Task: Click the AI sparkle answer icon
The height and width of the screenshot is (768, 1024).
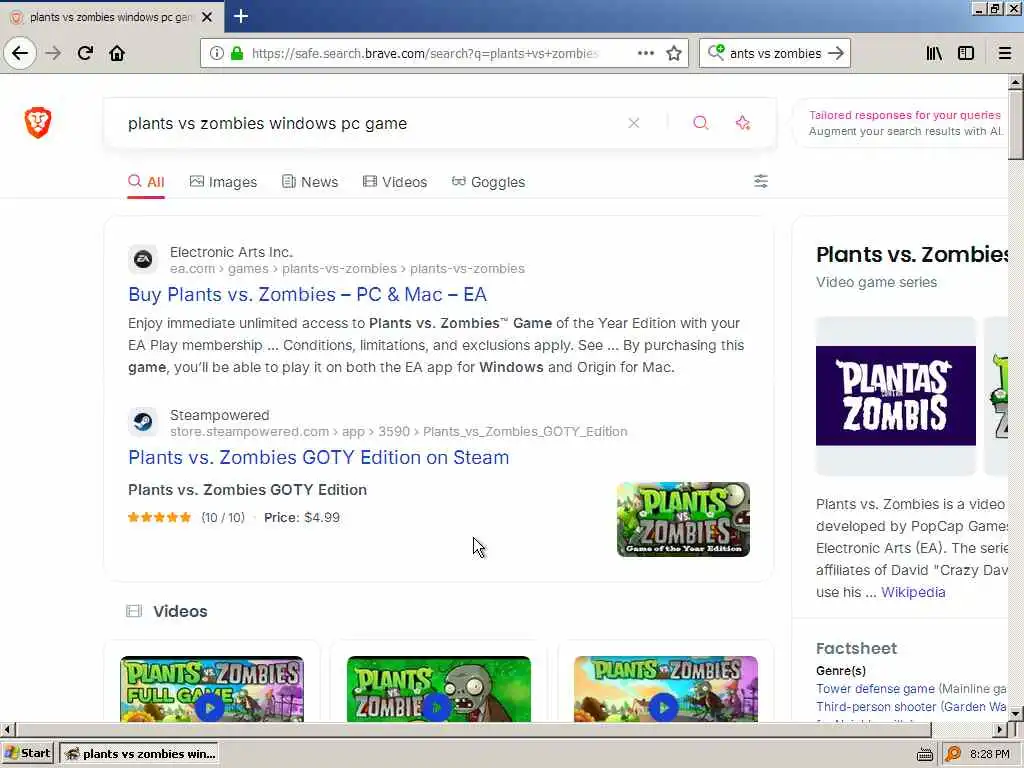Action: tap(743, 123)
